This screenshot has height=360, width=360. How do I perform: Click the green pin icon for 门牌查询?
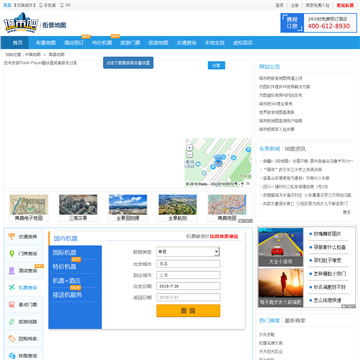[x=12, y=253]
